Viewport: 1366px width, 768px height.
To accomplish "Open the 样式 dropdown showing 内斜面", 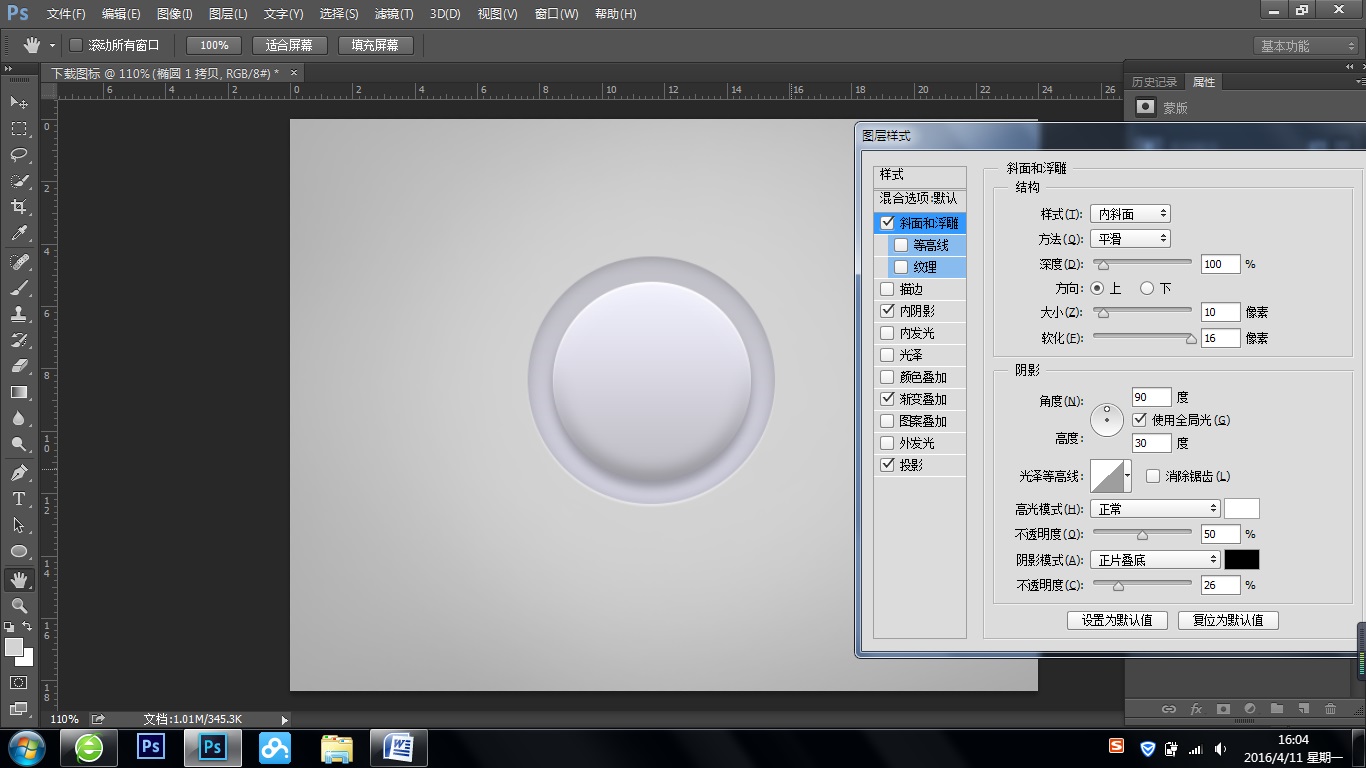I will [1130, 214].
